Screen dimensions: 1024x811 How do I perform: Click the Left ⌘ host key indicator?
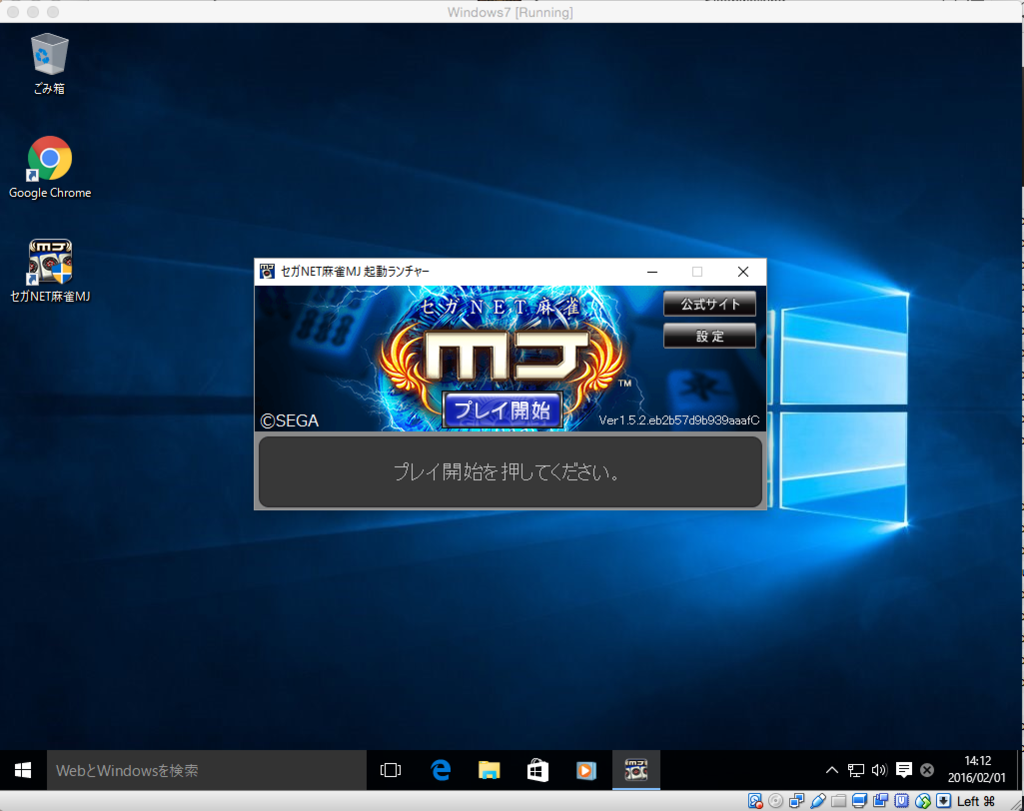[x=976, y=801]
